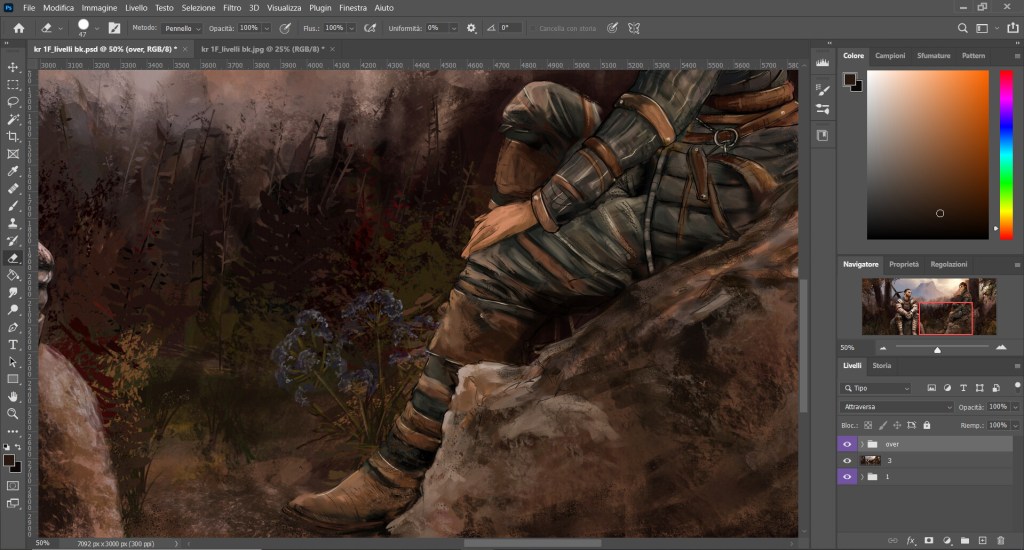The image size is (1024, 550).
Task: Add a layer mask from Layers footer
Action: pyautogui.click(x=928, y=540)
